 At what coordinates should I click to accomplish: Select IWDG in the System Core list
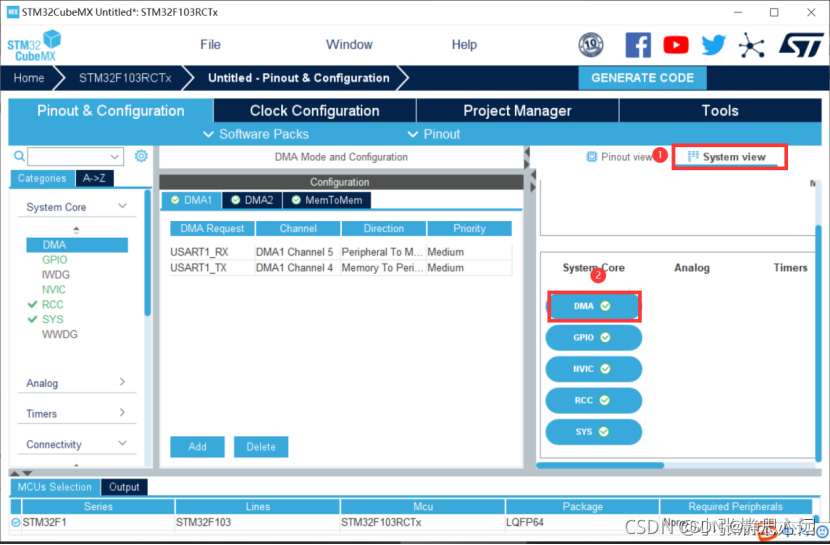coord(56,275)
